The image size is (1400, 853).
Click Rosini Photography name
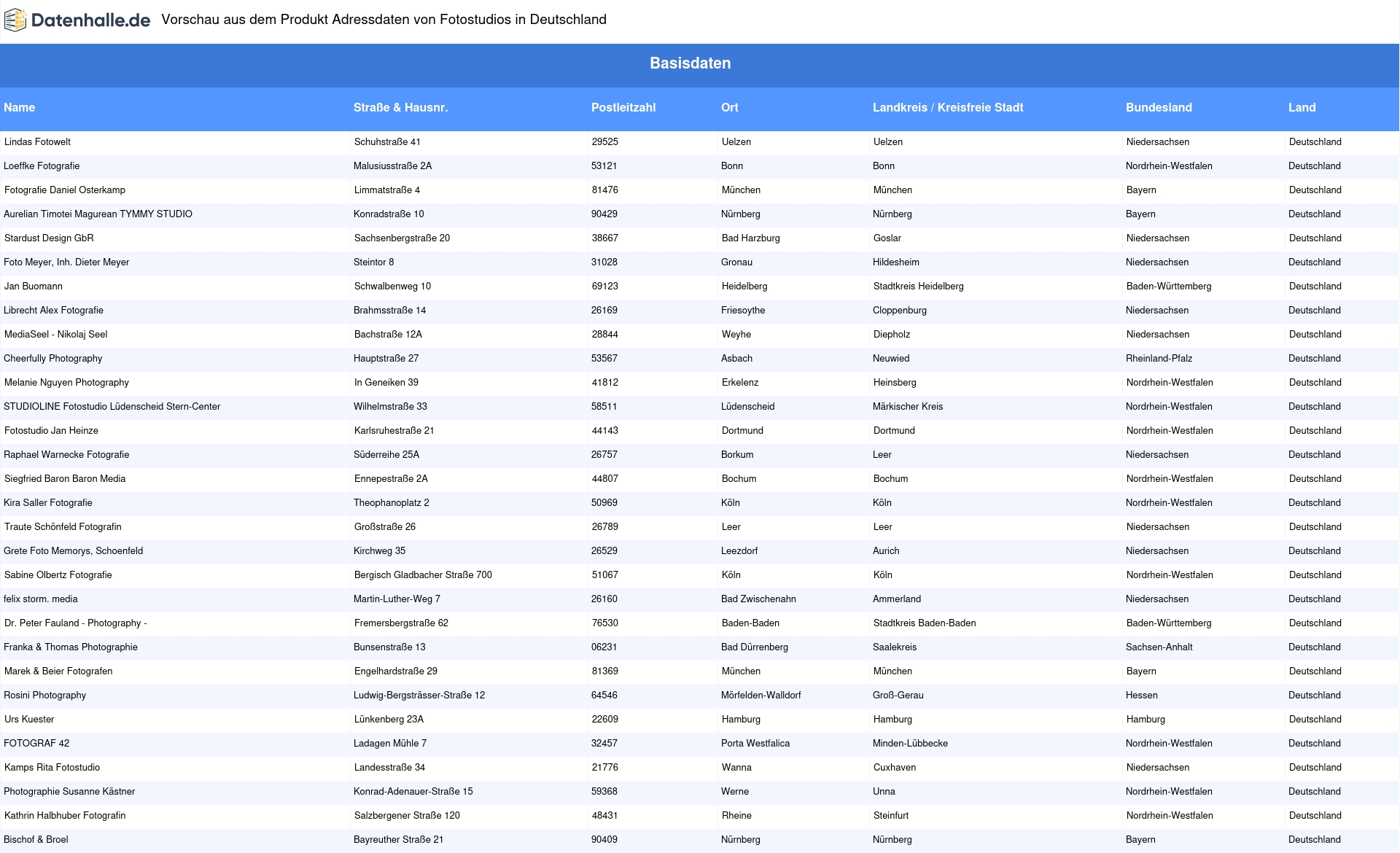click(44, 695)
